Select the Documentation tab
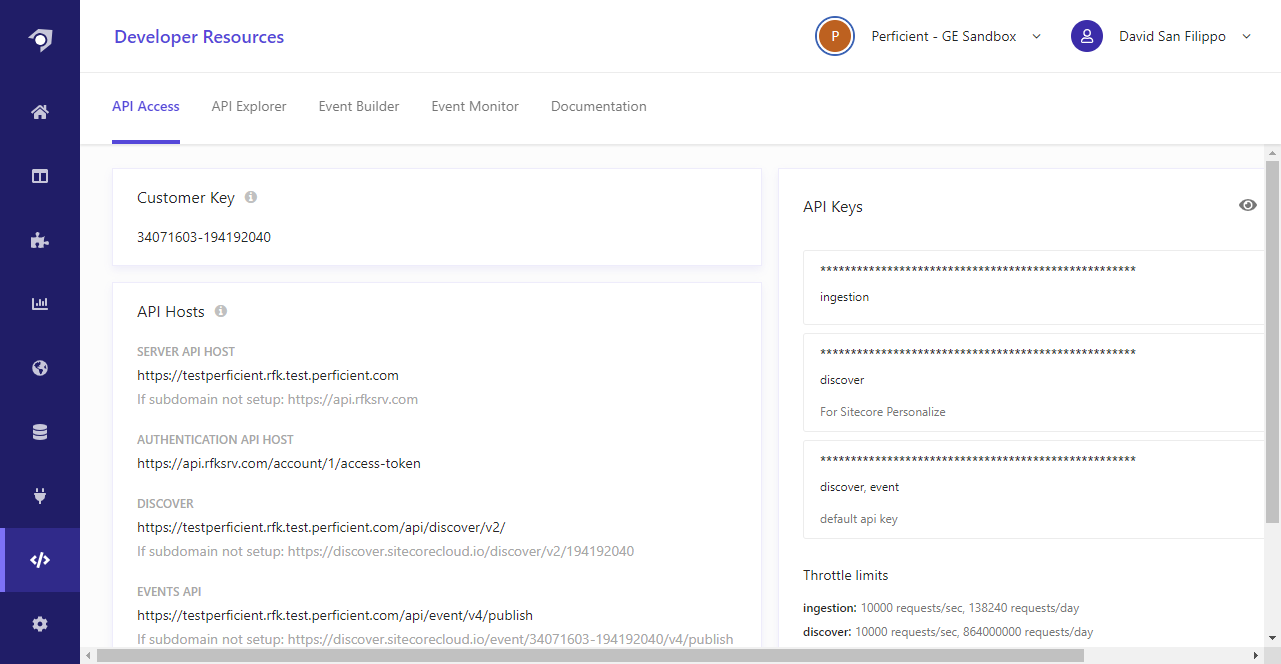 coord(598,106)
